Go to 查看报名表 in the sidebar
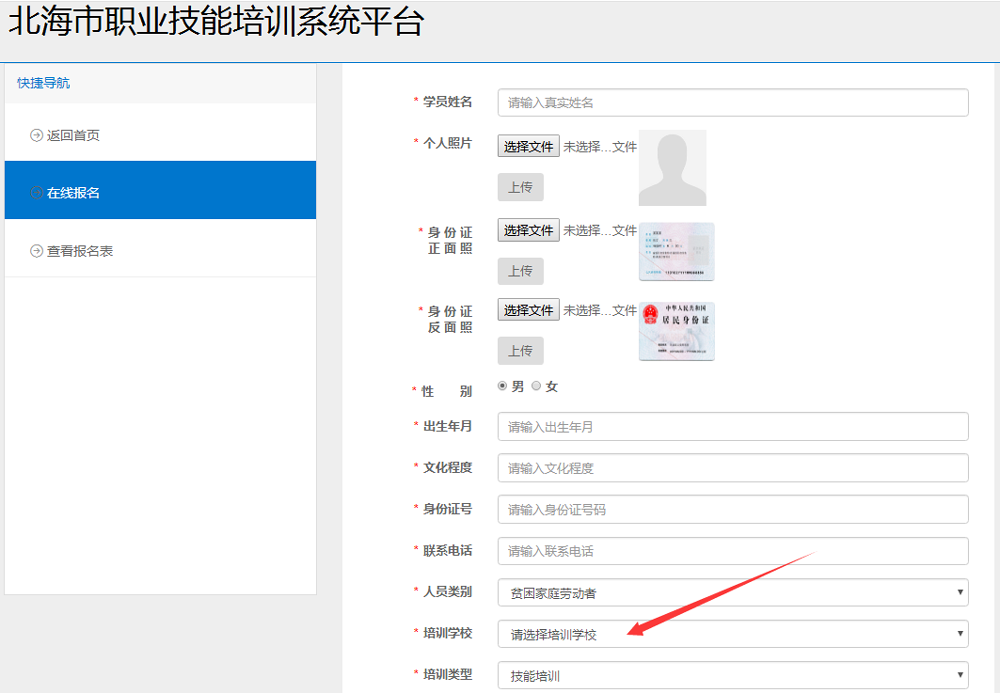This screenshot has width=1000, height=693. click(80, 251)
